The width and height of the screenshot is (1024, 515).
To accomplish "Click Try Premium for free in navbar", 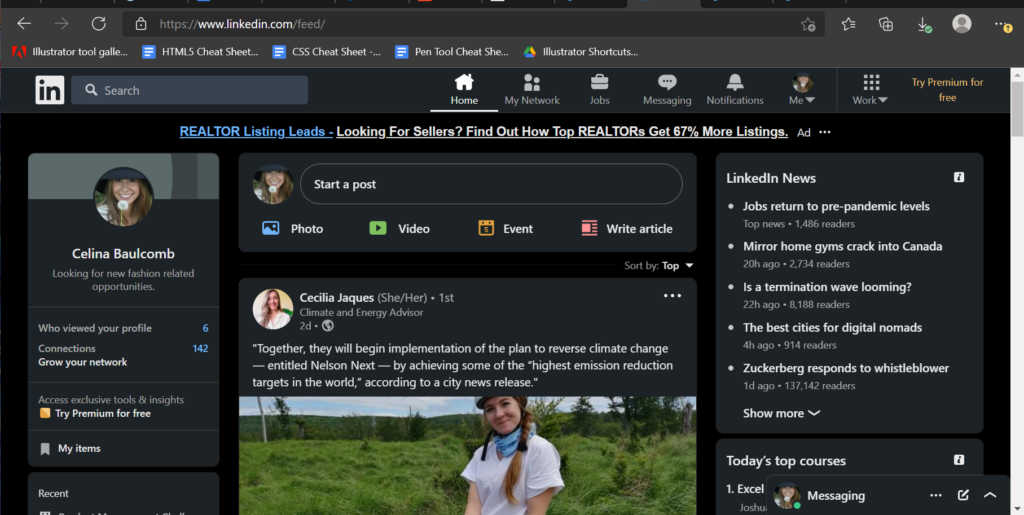I will click(x=948, y=90).
